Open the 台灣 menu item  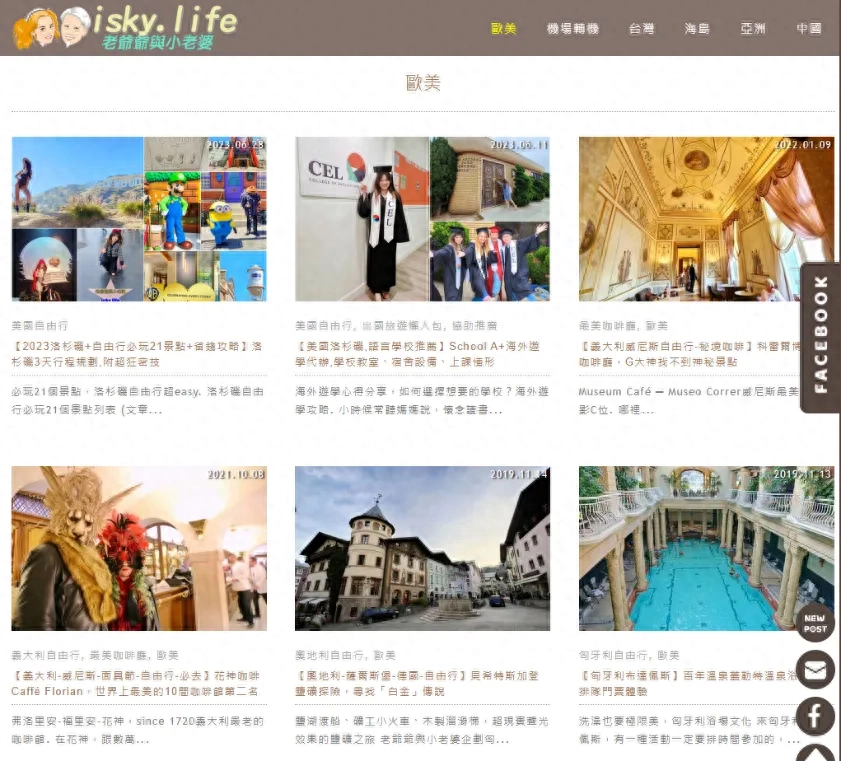tap(641, 29)
